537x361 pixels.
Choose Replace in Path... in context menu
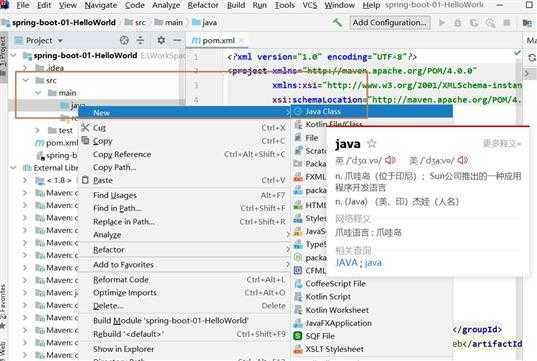pos(184,222)
